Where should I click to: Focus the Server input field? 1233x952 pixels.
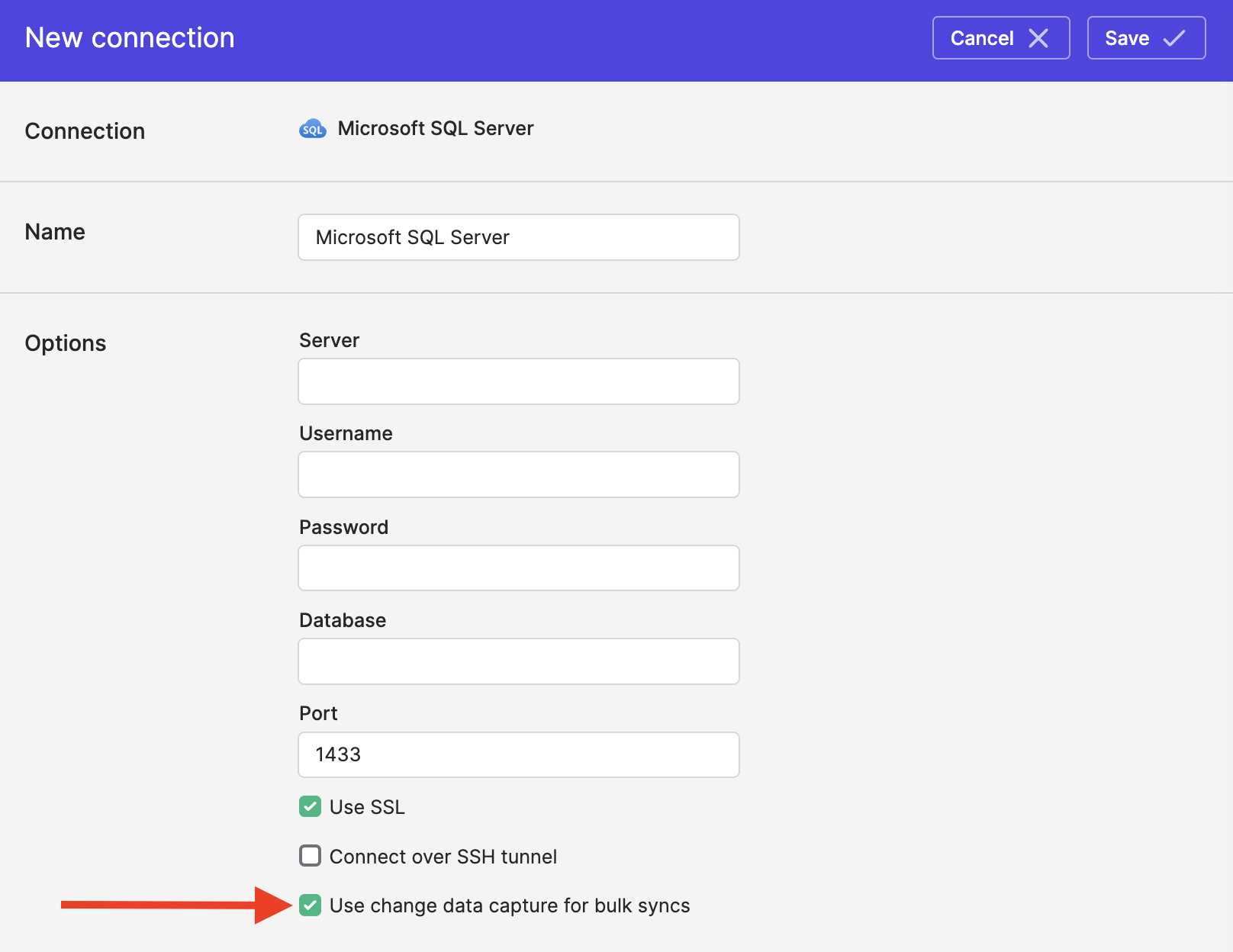[x=519, y=381]
